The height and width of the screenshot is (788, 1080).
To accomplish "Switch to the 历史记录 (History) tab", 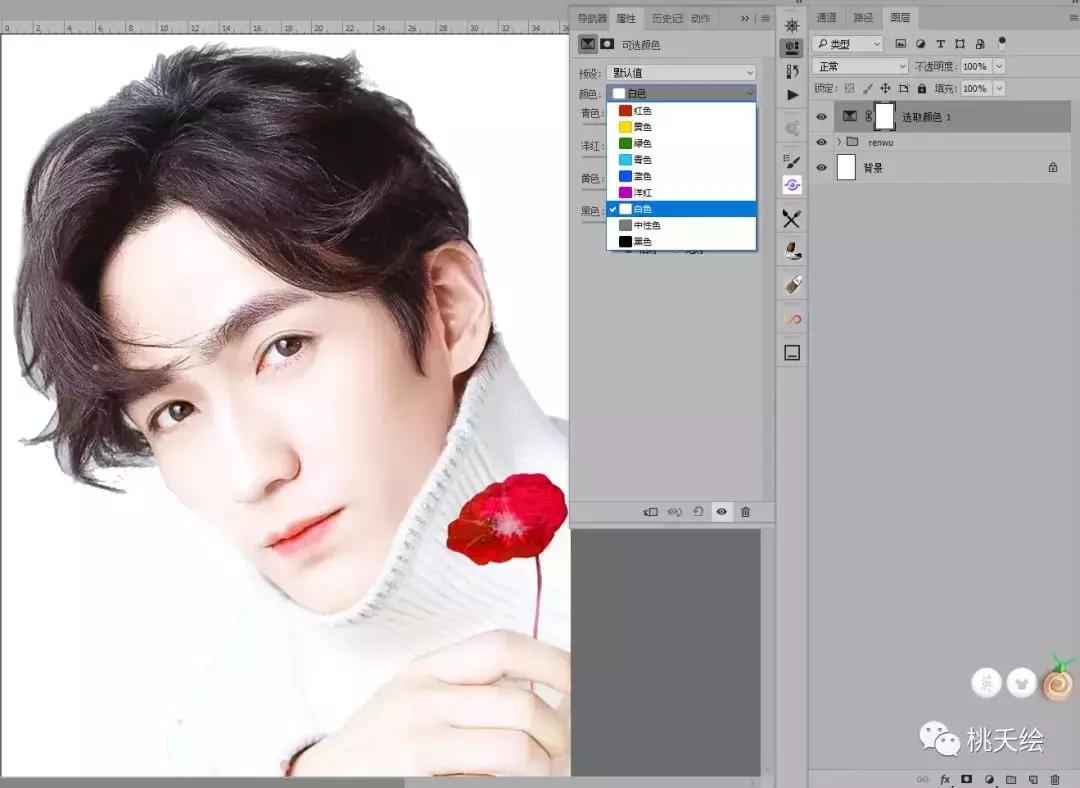I will click(x=667, y=19).
